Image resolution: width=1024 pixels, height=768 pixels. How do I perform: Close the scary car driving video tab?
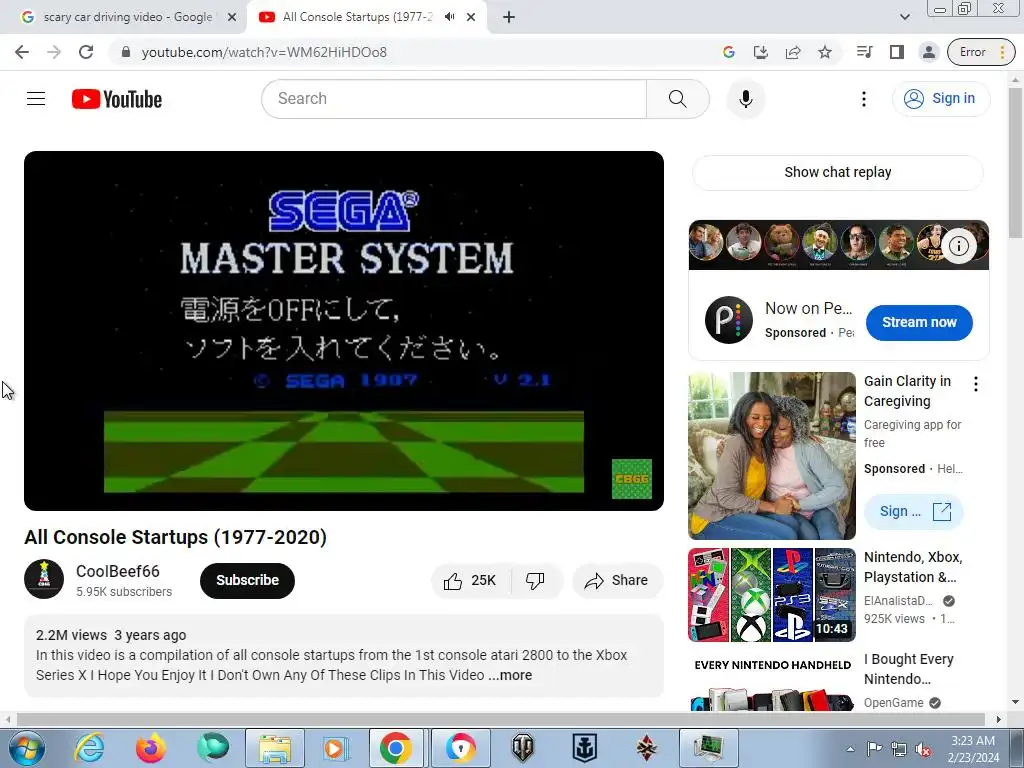point(232,17)
